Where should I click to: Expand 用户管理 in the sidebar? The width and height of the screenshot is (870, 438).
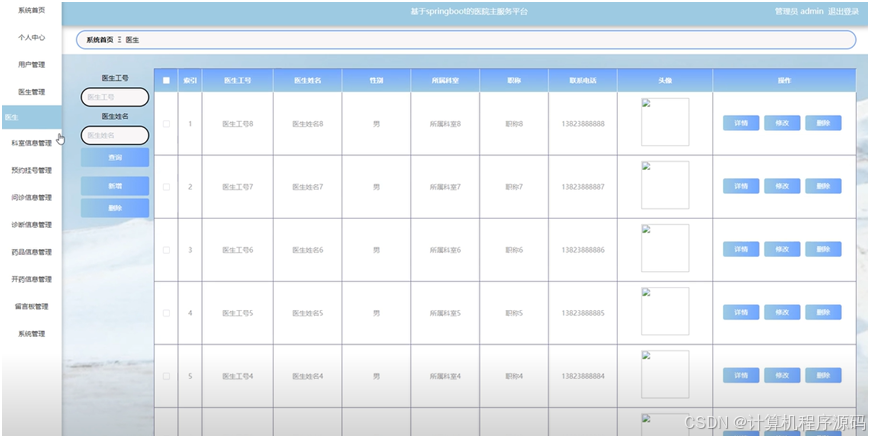pyautogui.click(x=31, y=64)
